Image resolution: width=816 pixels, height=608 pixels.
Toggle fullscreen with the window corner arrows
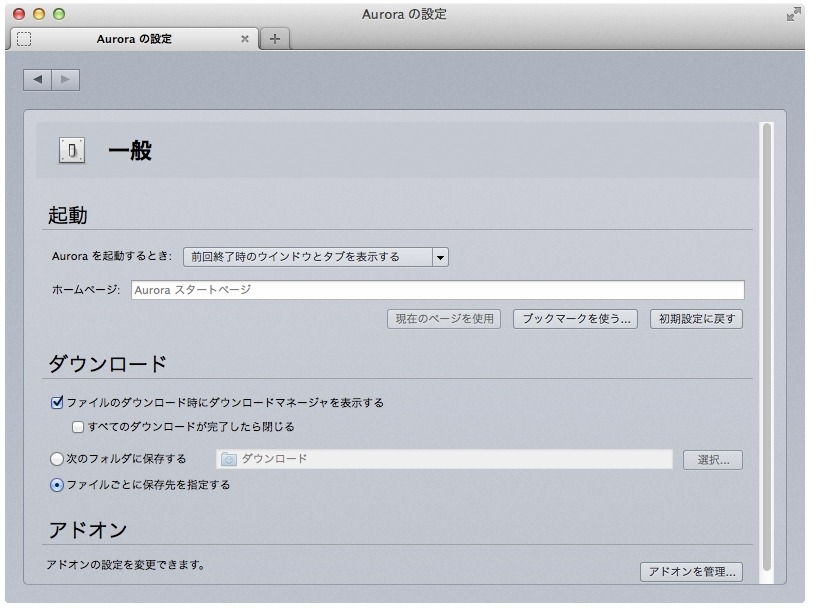793,14
